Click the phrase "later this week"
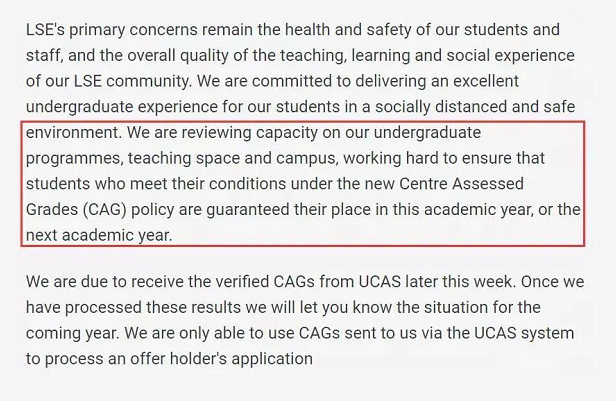The width and height of the screenshot is (616, 401). point(440,279)
